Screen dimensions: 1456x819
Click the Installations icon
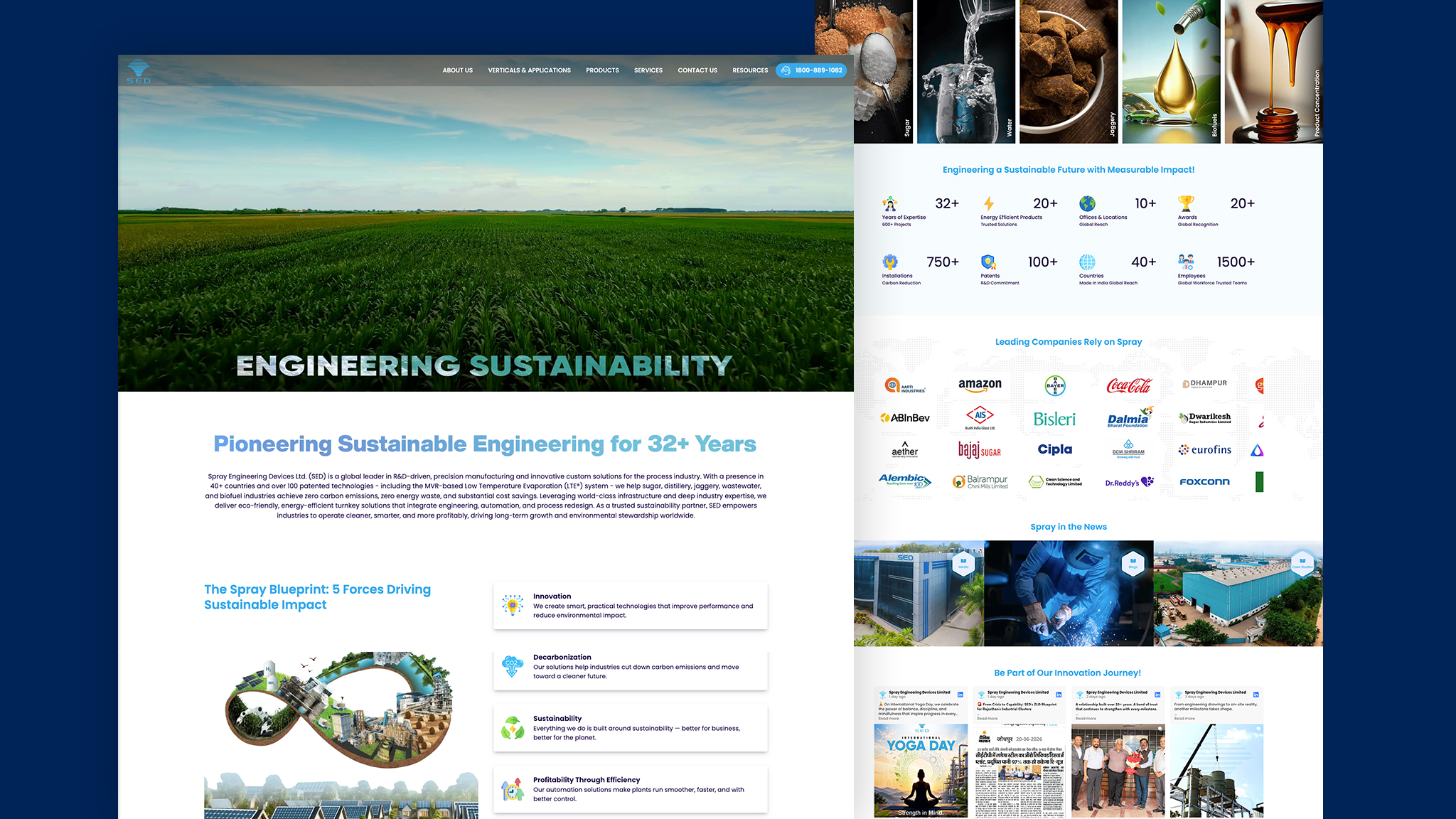[890, 262]
